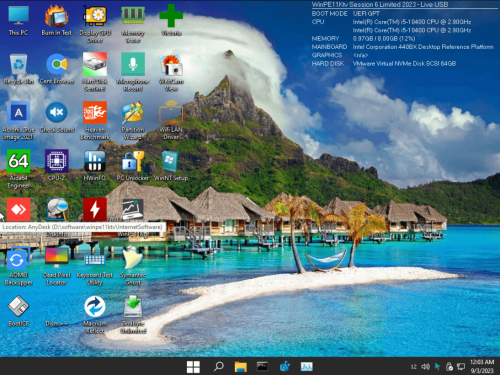Image resolution: width=500 pixels, height=375 pixels.
Task: Open WebCam View icon
Action: 171,72
